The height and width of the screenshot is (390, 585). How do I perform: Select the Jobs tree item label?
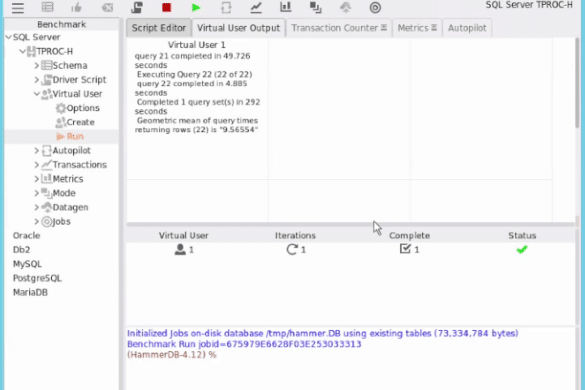pyautogui.click(x=62, y=221)
